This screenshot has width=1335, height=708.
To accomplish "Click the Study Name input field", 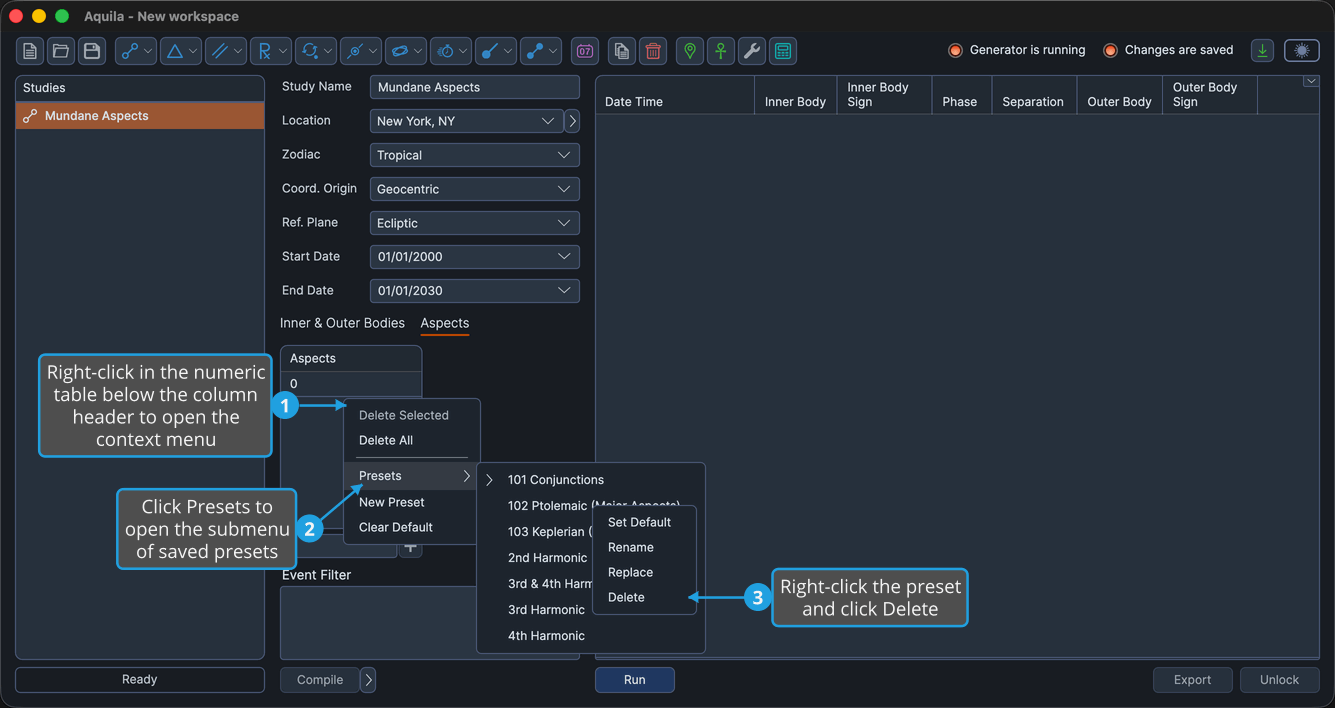I will [x=475, y=87].
